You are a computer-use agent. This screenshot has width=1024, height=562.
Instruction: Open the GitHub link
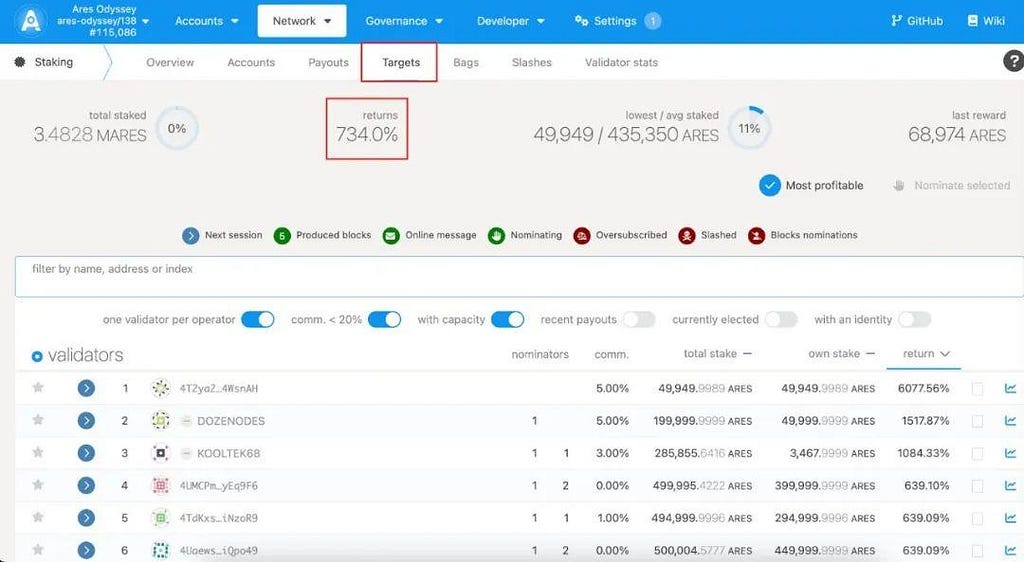[x=917, y=21]
